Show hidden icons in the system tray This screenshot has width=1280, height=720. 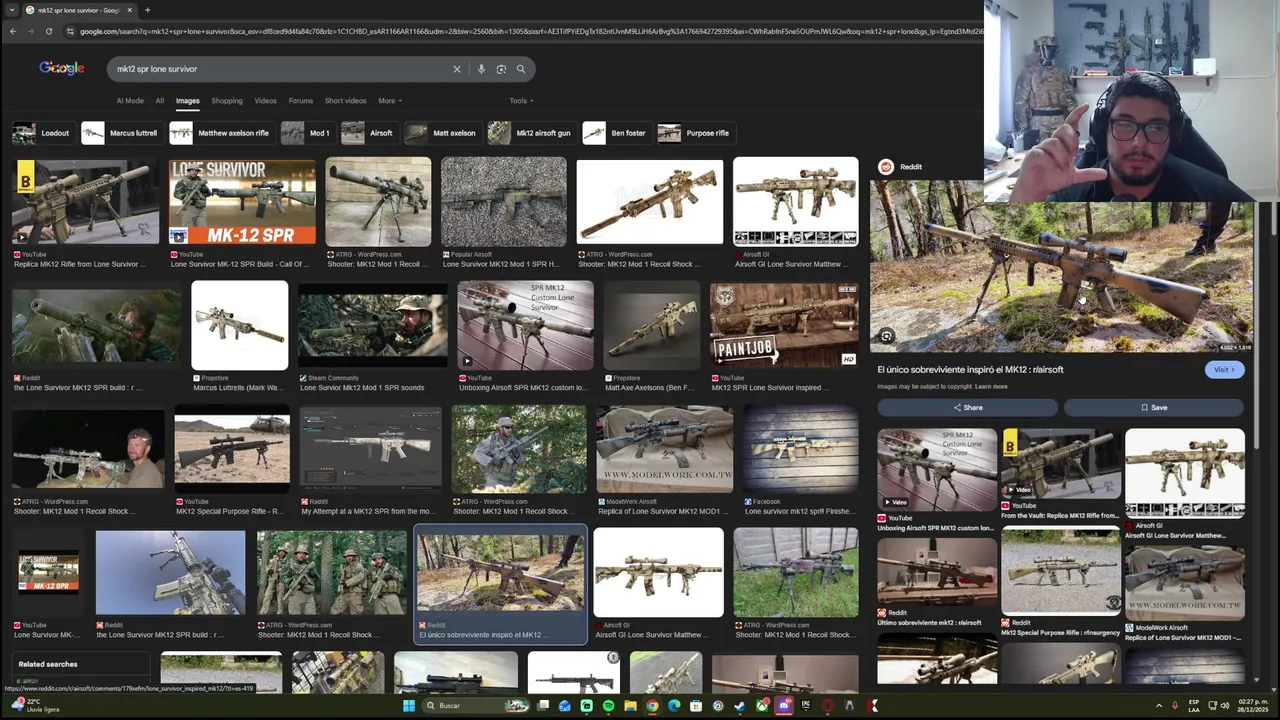[1159, 706]
